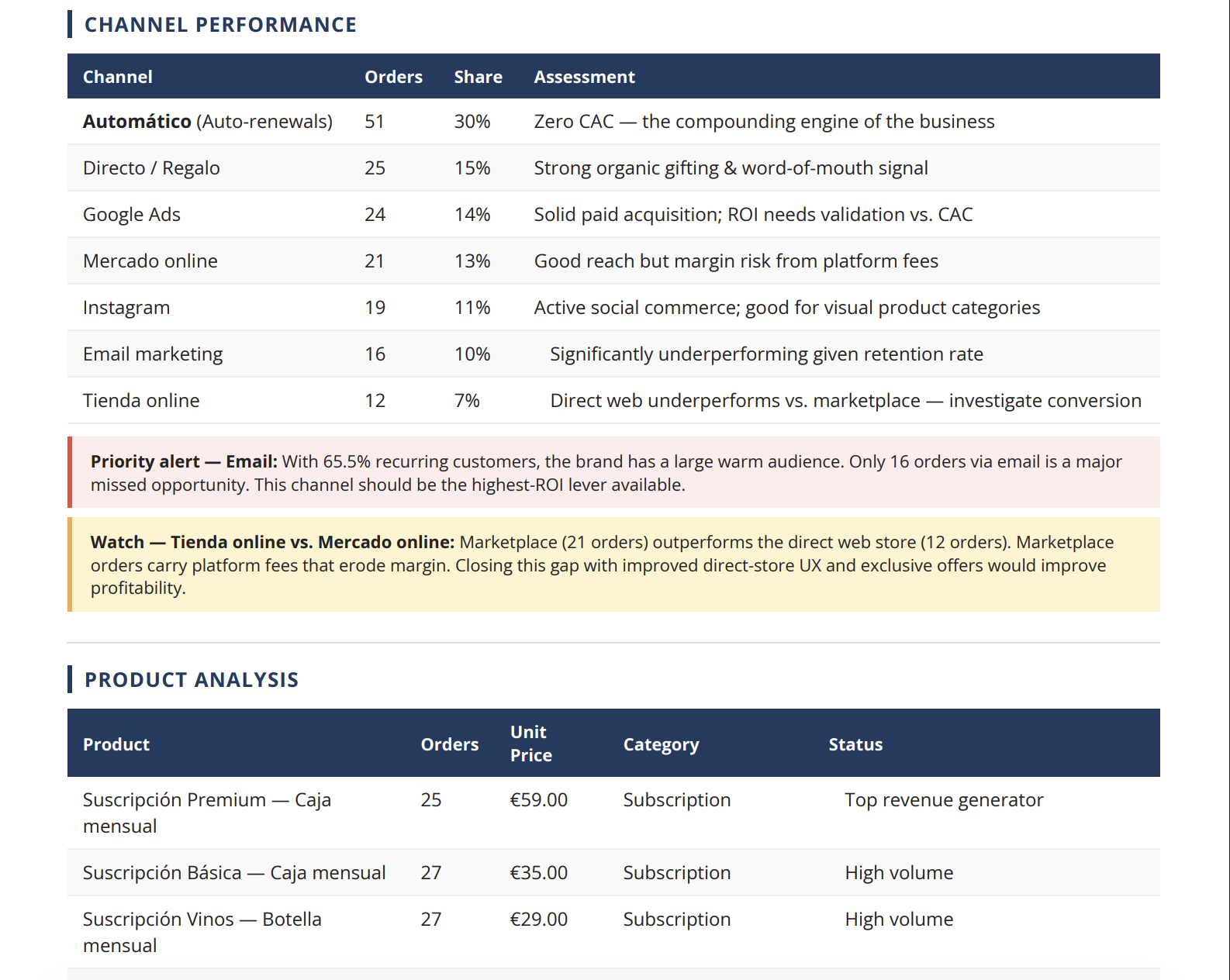The image size is (1230, 980).
Task: Select the Email marketing channel cell
Action: [x=153, y=354]
